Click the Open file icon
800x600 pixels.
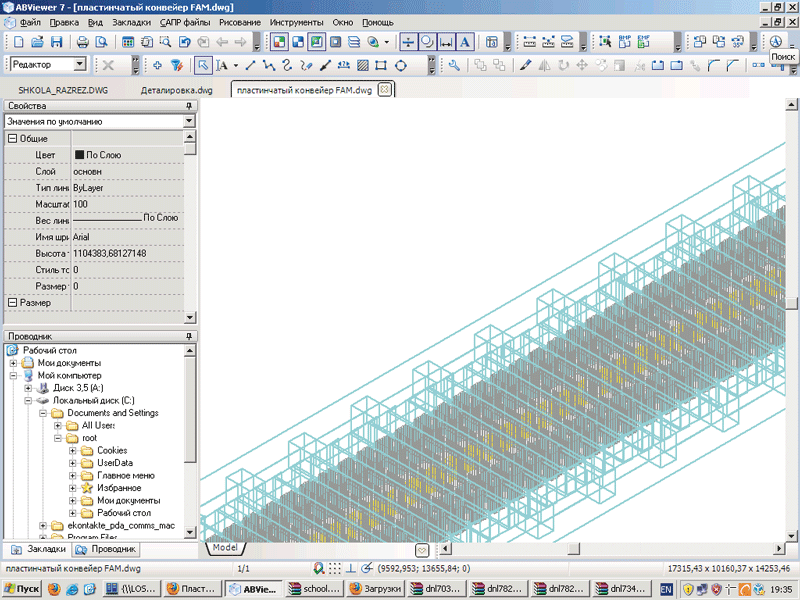pos(36,42)
